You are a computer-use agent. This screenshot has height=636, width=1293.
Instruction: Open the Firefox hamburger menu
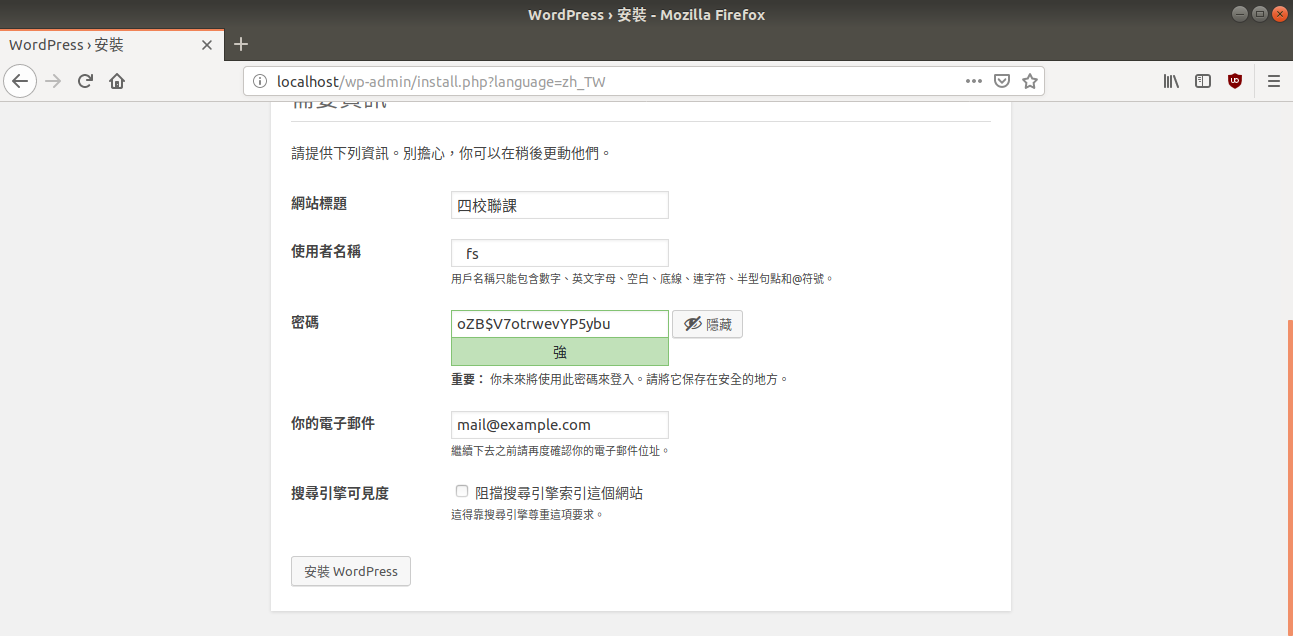click(x=1273, y=81)
